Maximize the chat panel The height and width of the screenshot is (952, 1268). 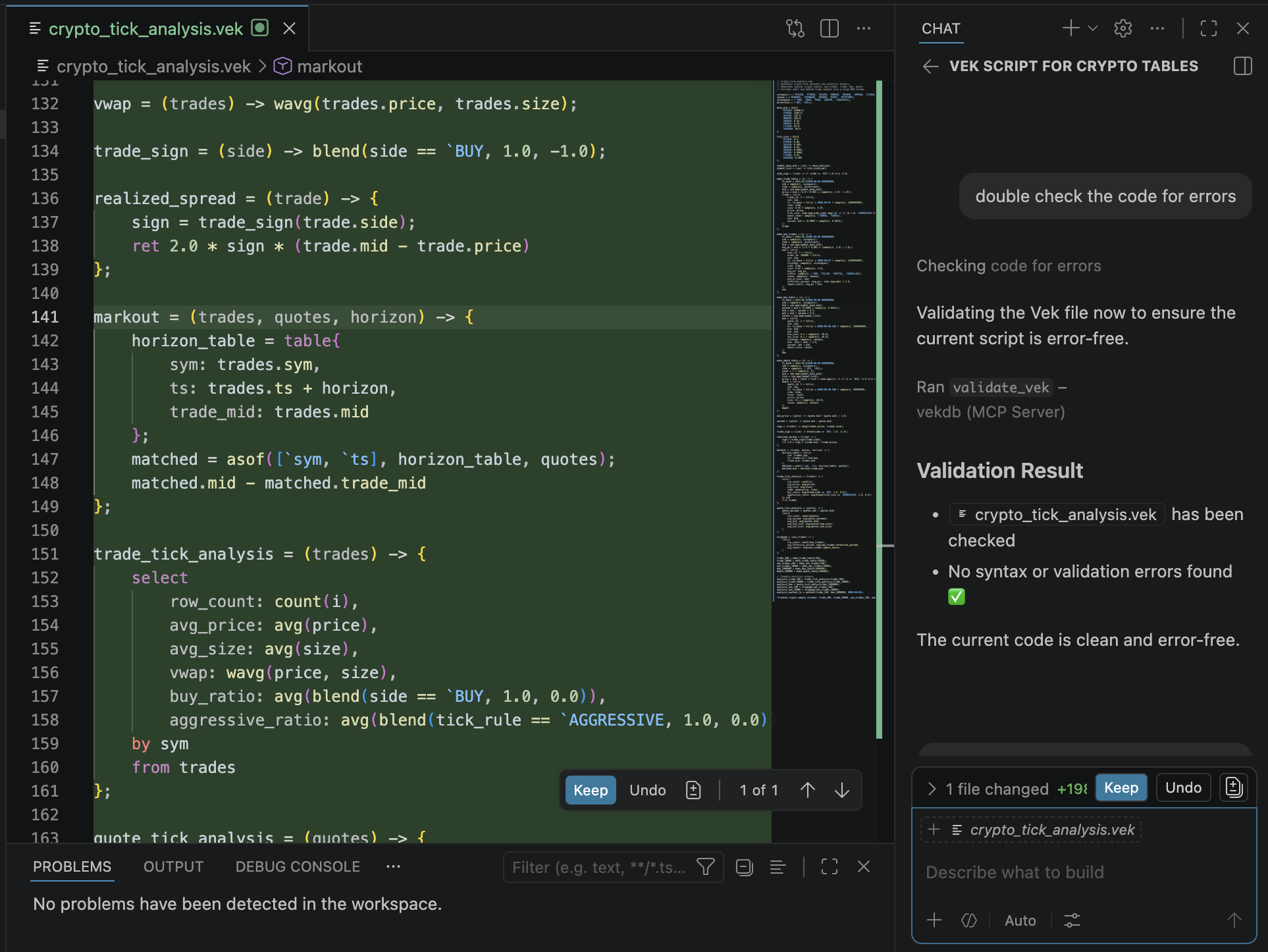point(1209,28)
